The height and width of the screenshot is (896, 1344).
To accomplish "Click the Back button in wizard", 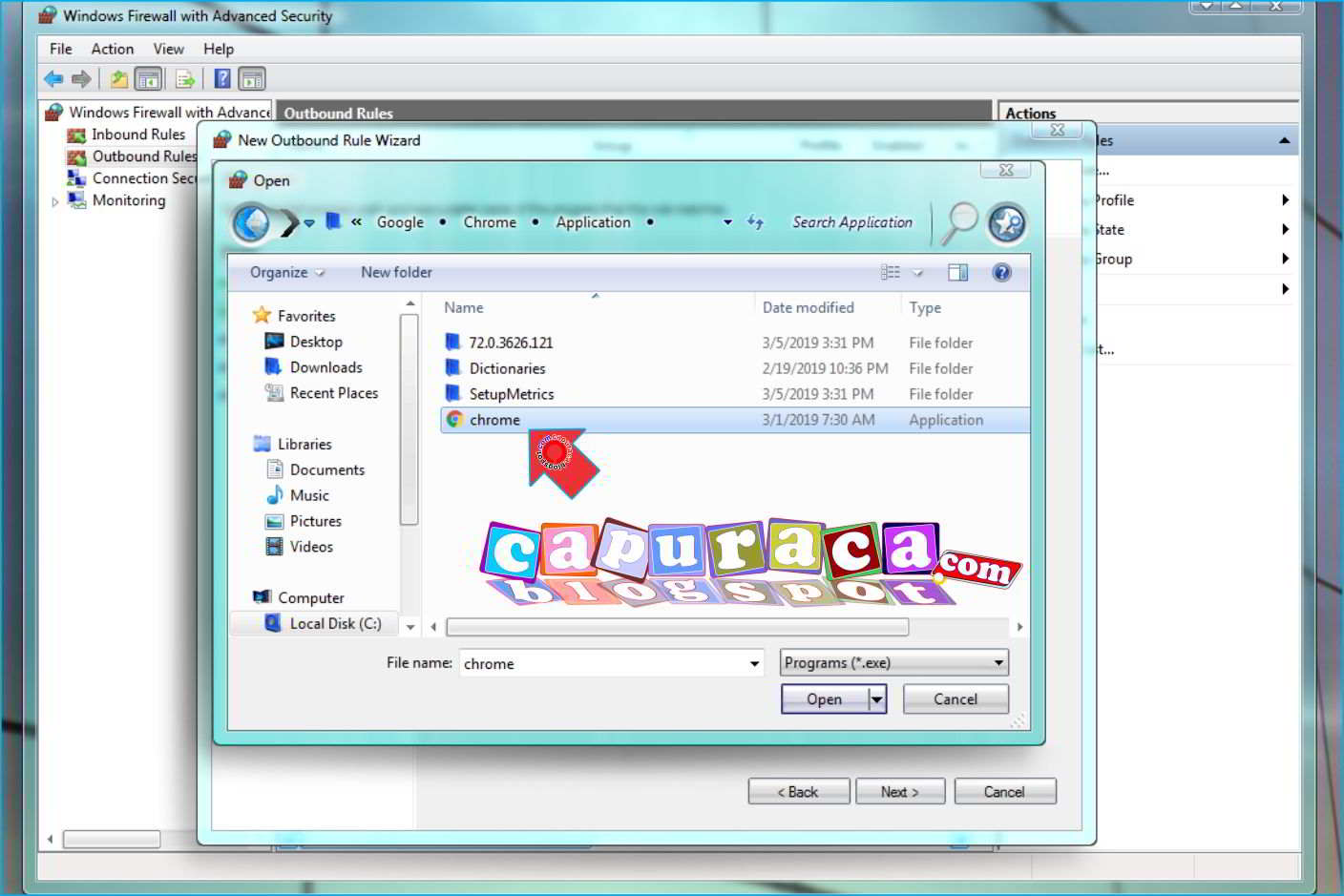I will coord(798,792).
